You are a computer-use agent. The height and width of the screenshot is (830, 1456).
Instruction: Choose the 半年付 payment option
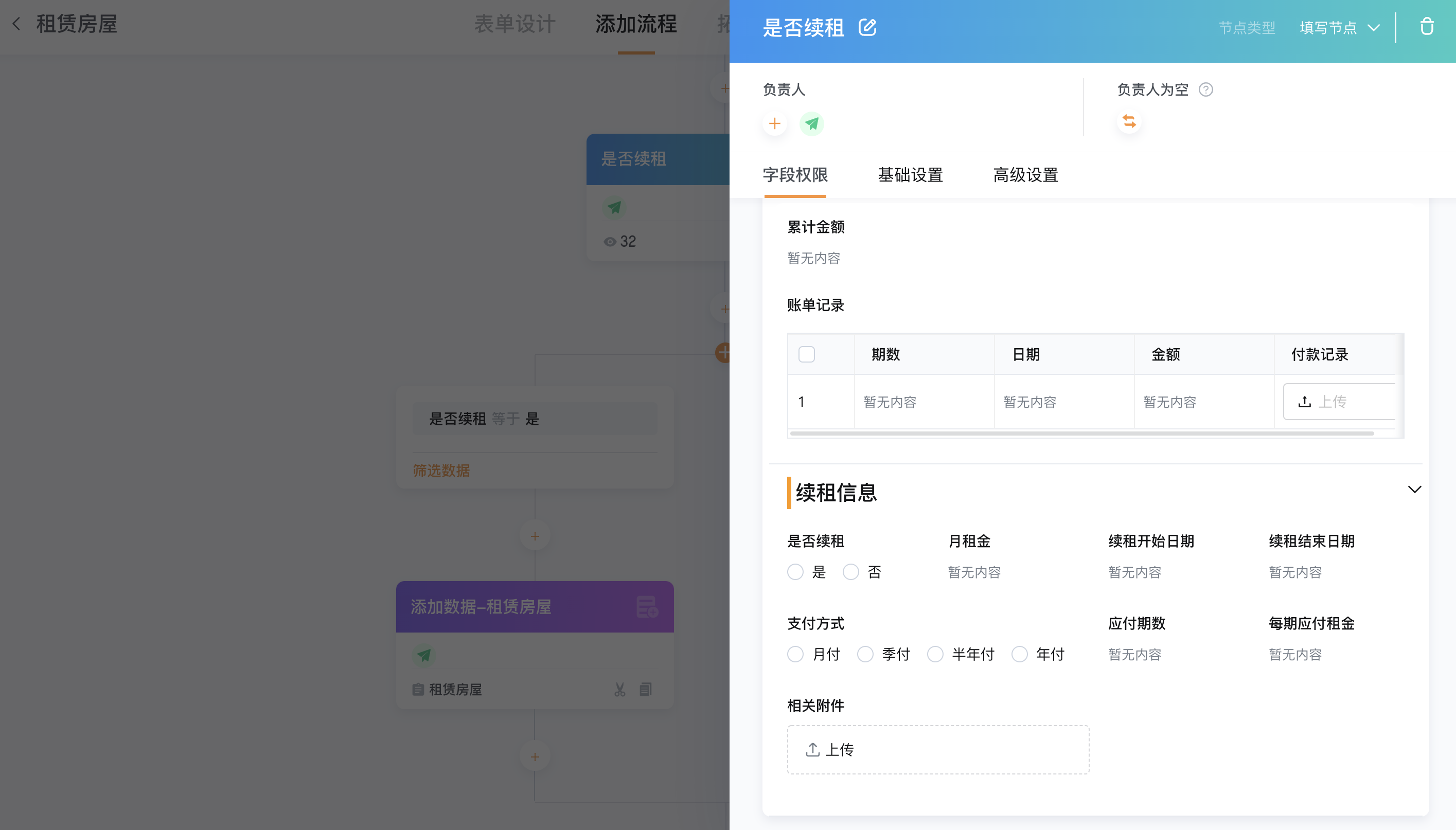tap(935, 654)
